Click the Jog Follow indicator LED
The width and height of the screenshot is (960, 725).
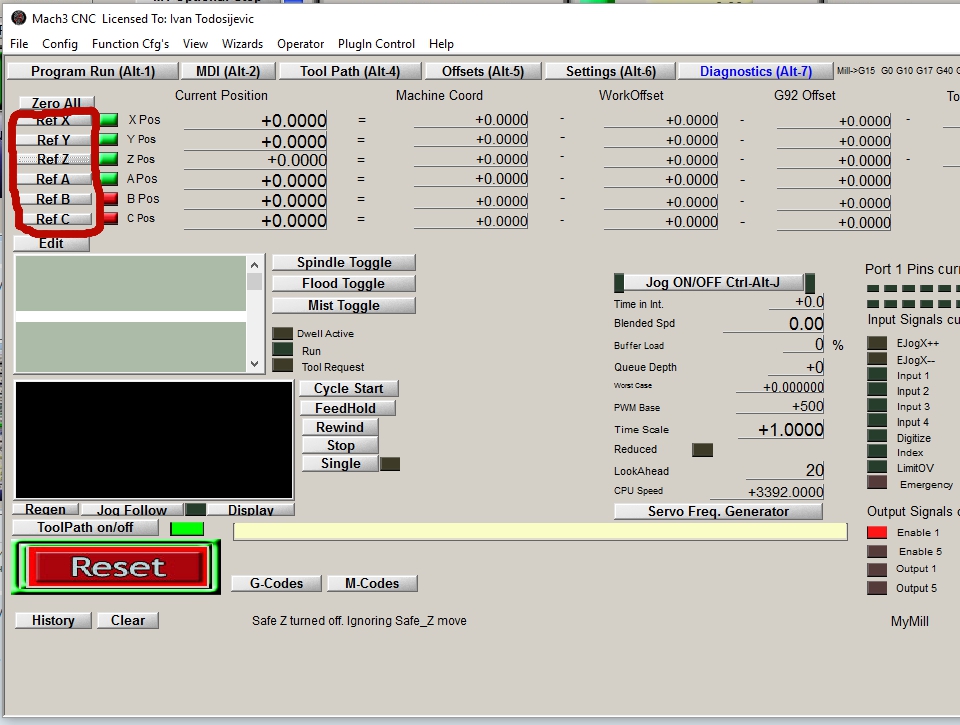pos(195,509)
